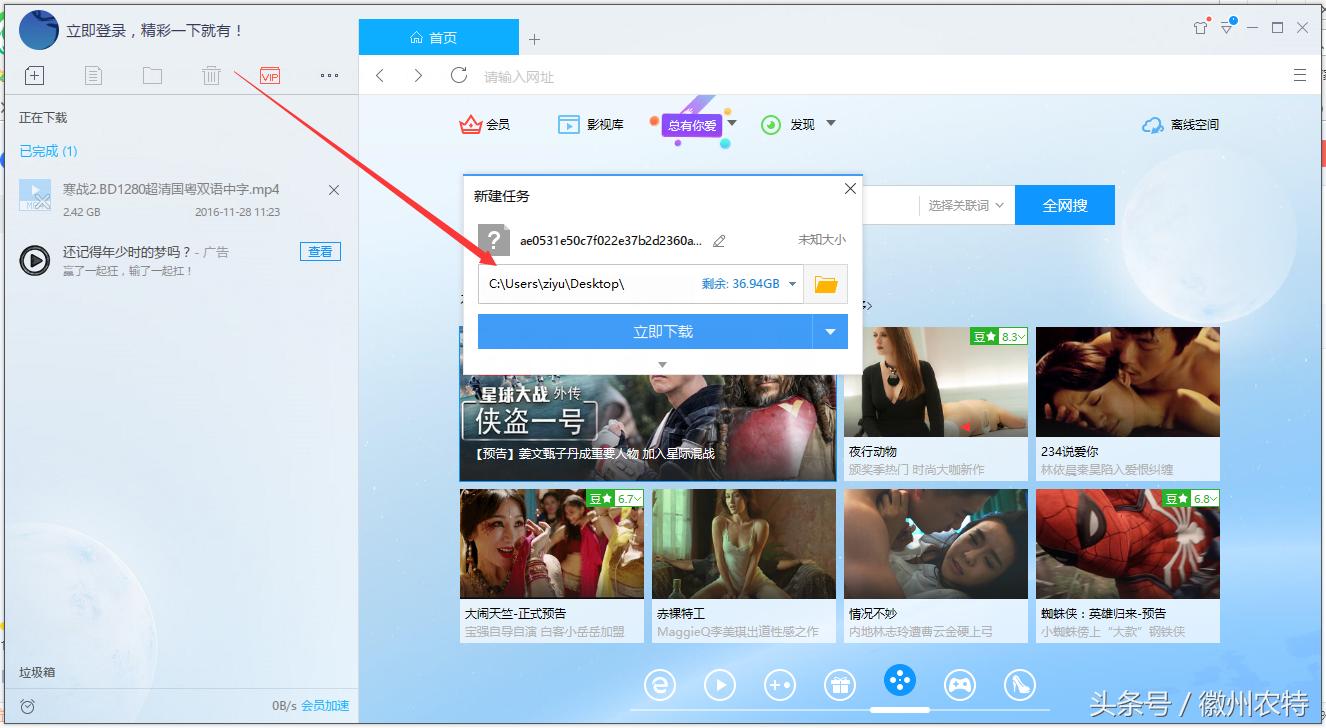This screenshot has width=1326, height=728.
Task: Open the main menu triangle icon in title bar
Action: tap(1228, 28)
